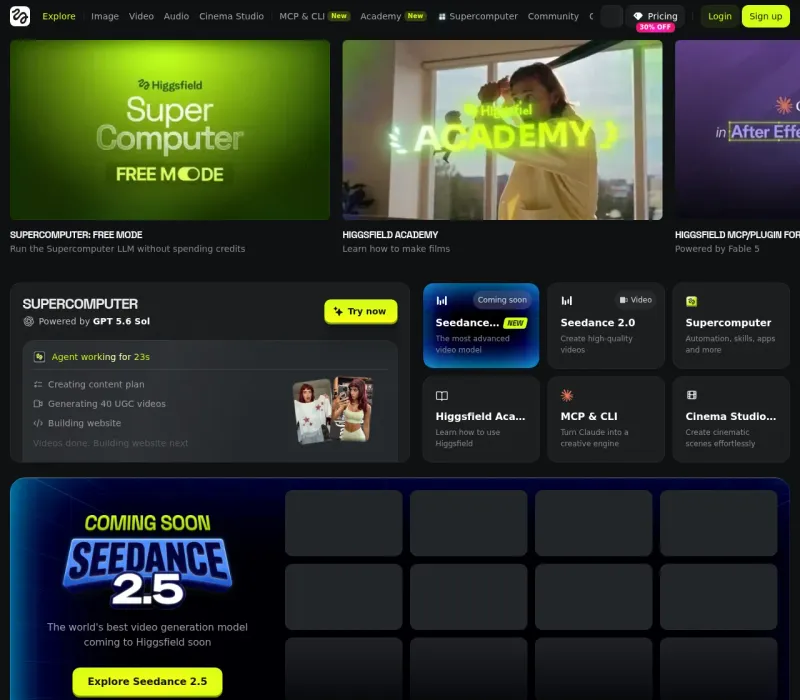Click 'Agent working for 23s' text
This screenshot has width=800, height=700.
[101, 357]
